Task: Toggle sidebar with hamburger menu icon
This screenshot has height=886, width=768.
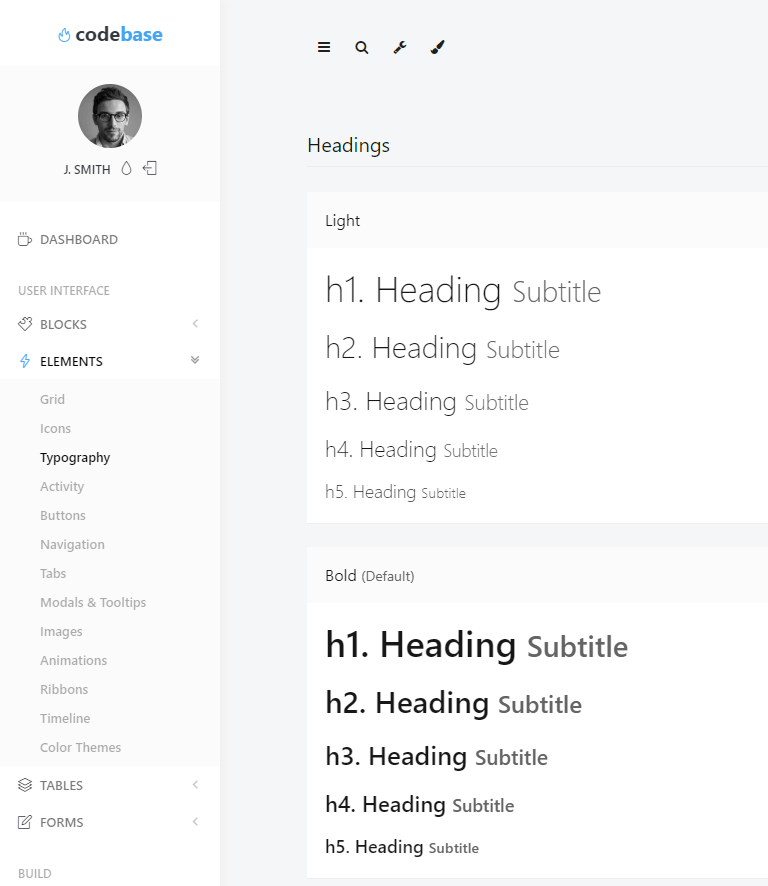Action: coord(324,47)
